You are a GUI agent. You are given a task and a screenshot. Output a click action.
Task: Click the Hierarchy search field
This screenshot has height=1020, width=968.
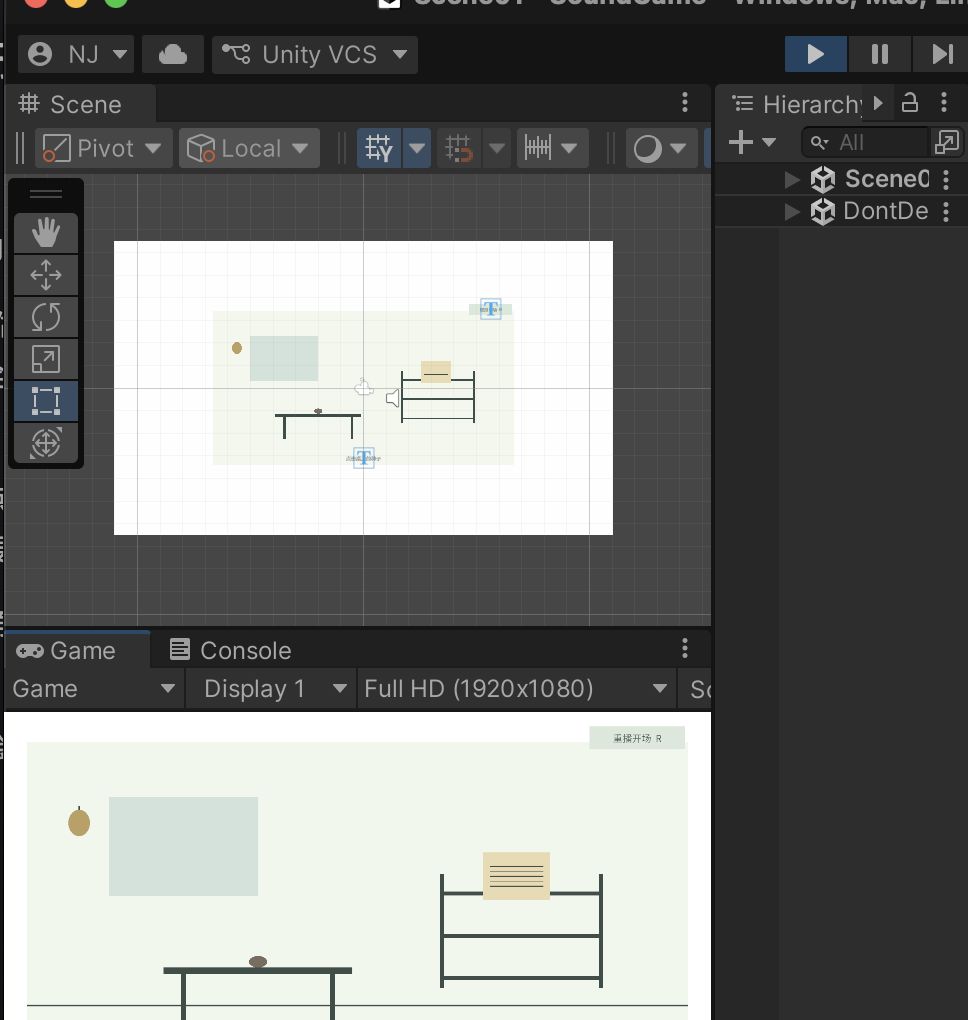tap(865, 142)
